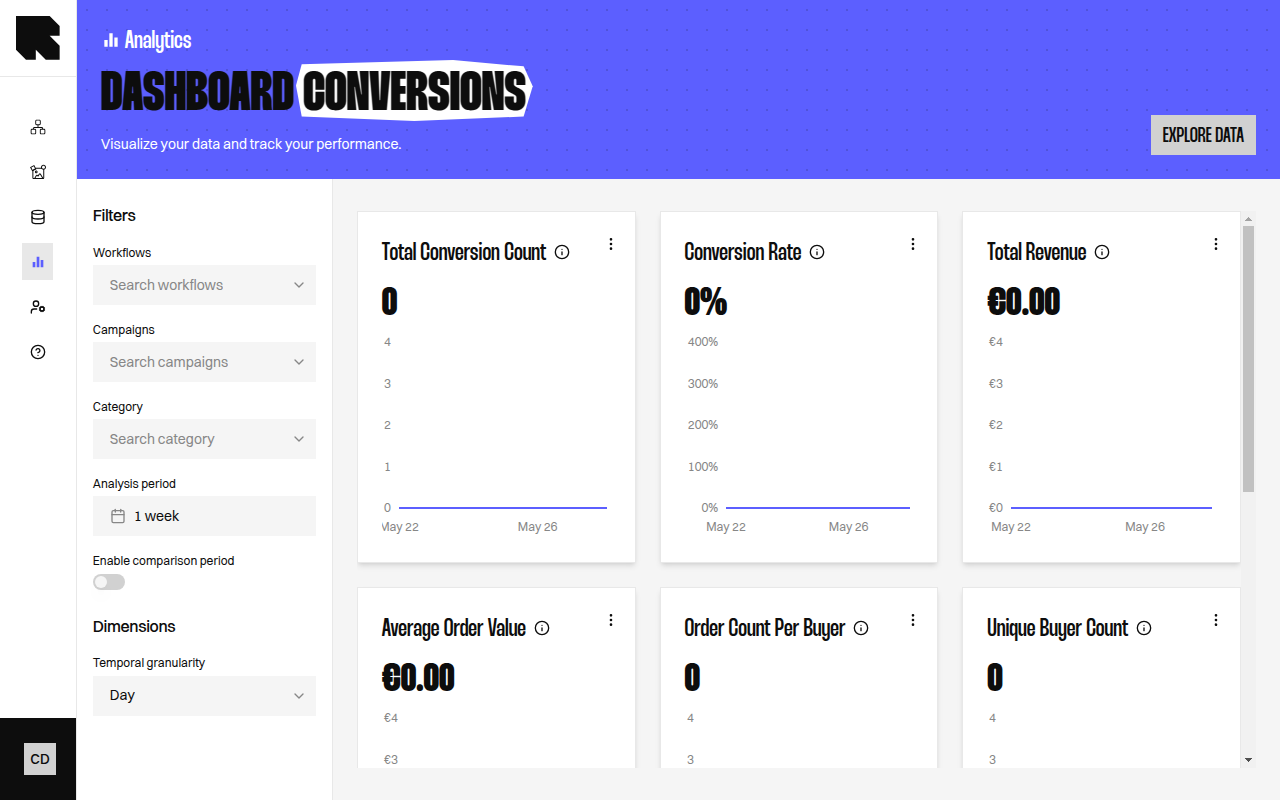The image size is (1280, 800).
Task: Click the vertical scrollbar thumb
Action: point(1248,358)
